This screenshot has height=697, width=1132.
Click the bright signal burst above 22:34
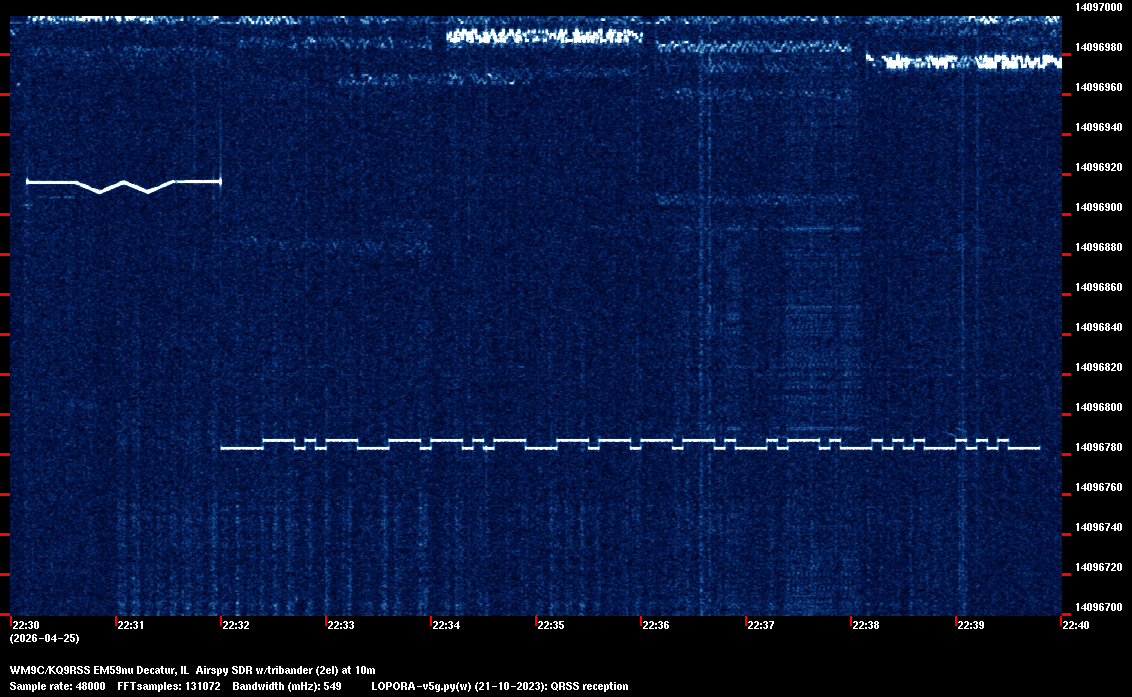click(543, 37)
